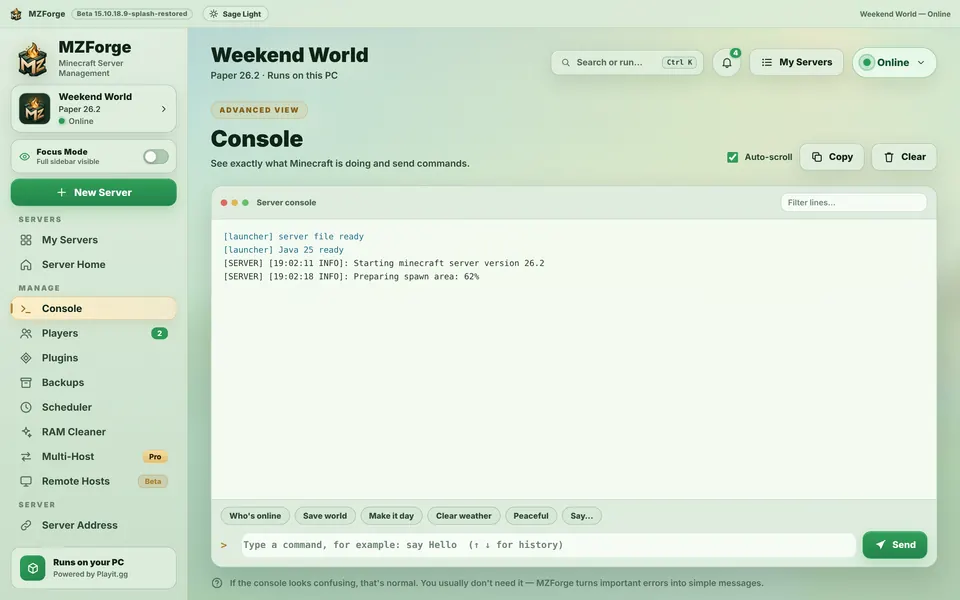Click the Save world quick command
The height and width of the screenshot is (600, 960).
324,516
